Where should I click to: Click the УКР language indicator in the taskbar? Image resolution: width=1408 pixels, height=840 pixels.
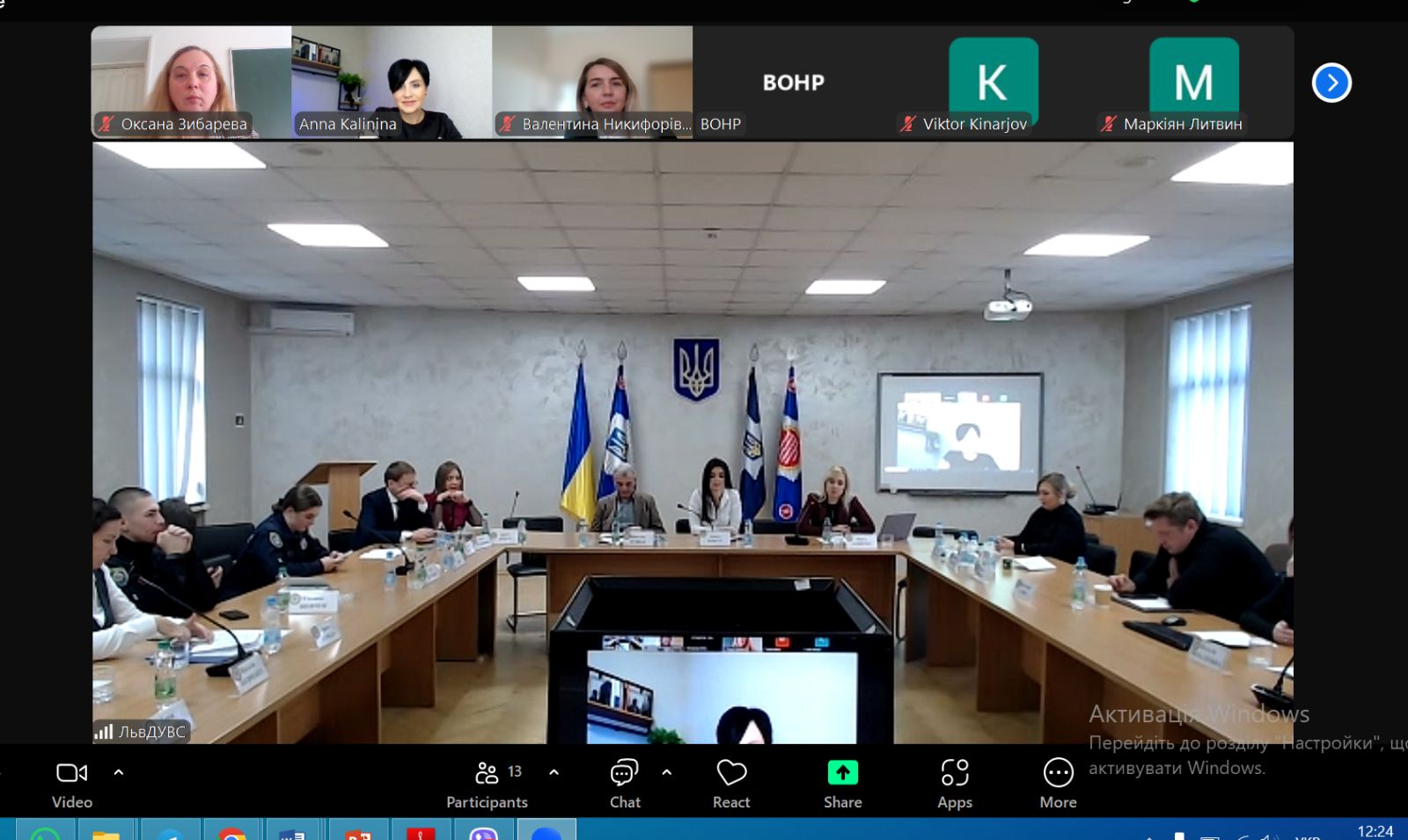point(1306,836)
